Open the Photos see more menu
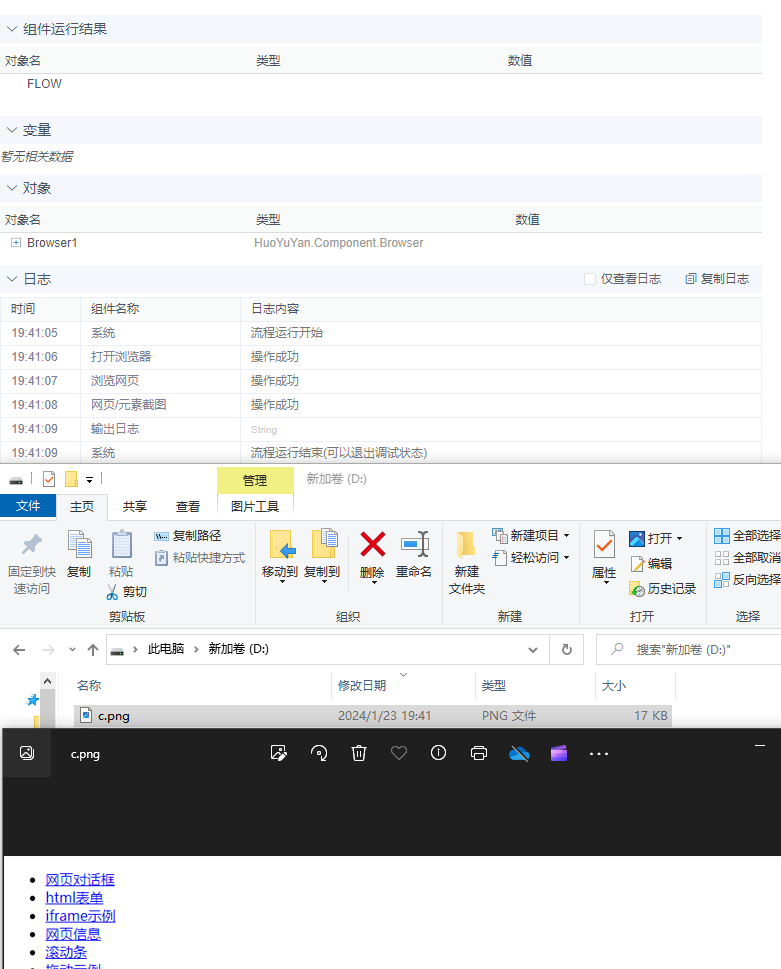781x969 pixels. click(x=599, y=753)
